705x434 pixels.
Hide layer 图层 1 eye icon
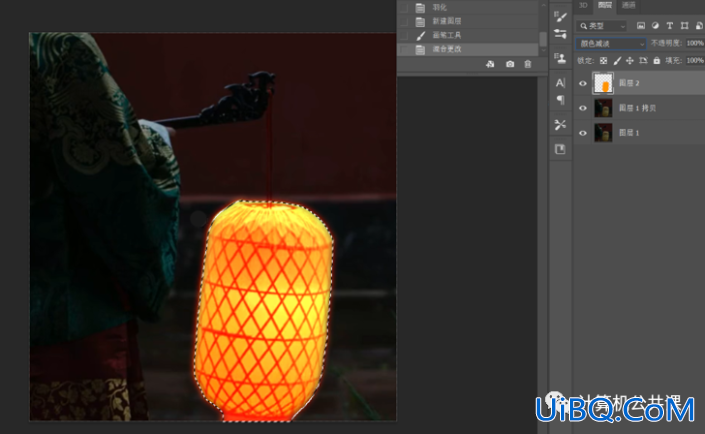(583, 133)
